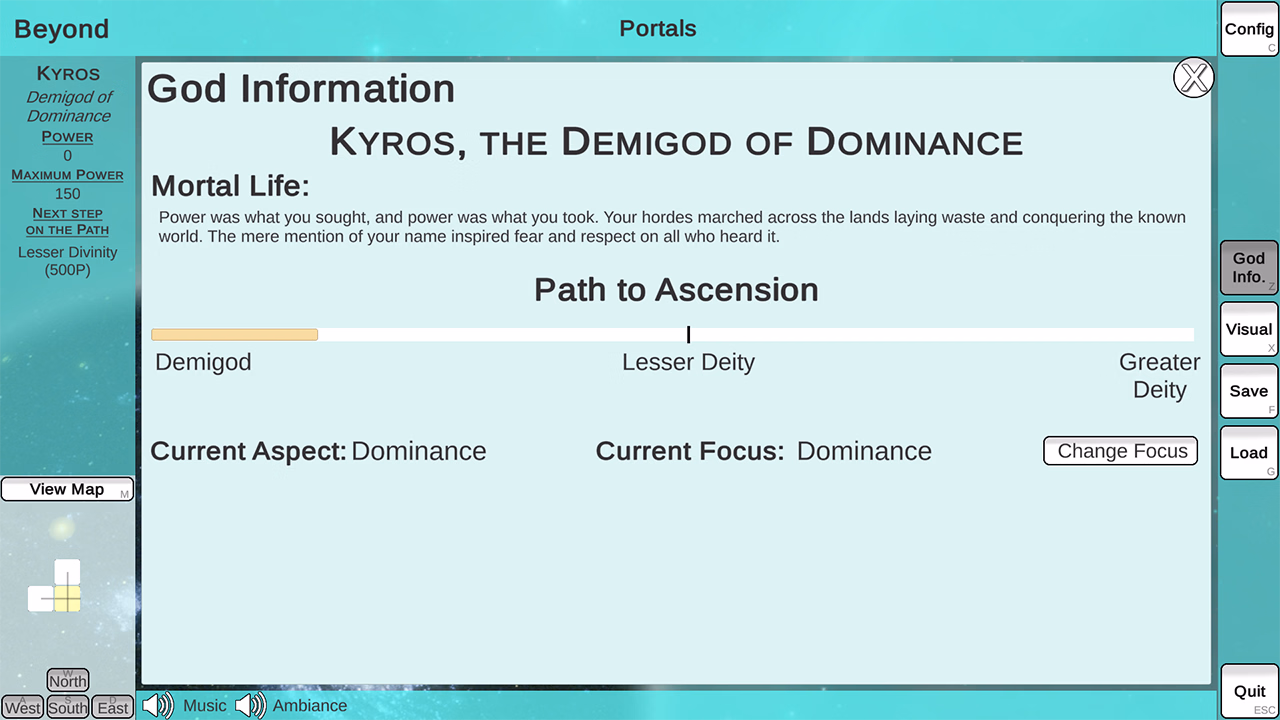Save the game
Screen dimensions: 1280x720
click(1249, 391)
